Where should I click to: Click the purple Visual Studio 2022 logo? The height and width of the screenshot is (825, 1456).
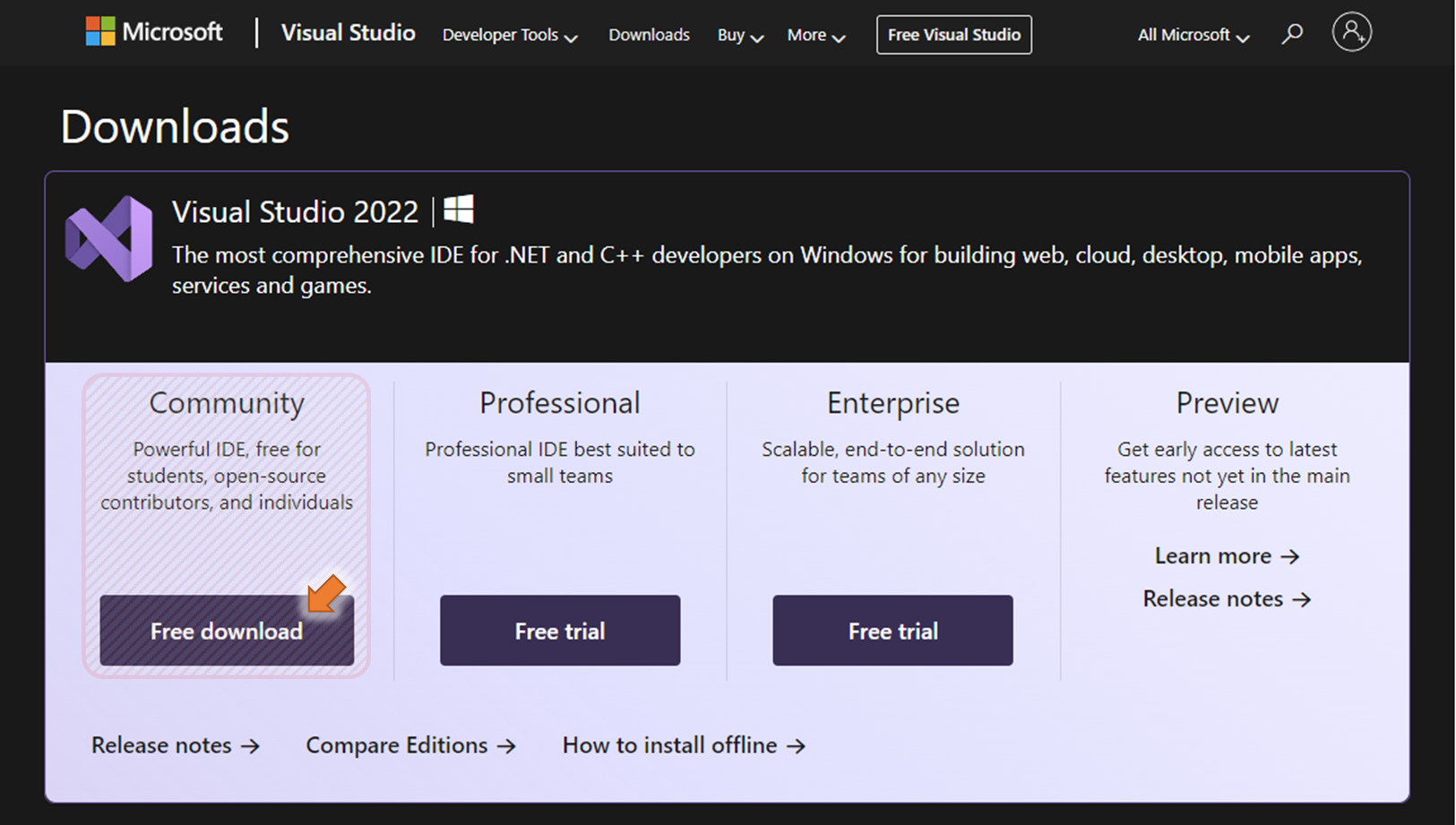point(109,239)
